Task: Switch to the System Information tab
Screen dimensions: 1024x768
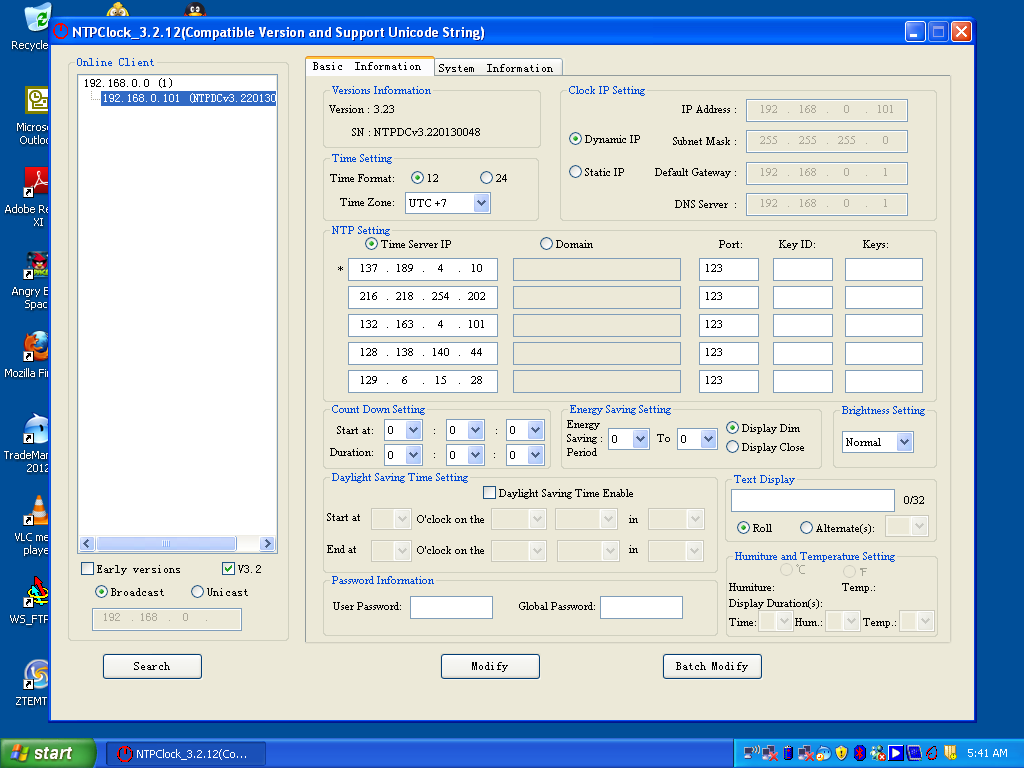Action: pos(495,68)
